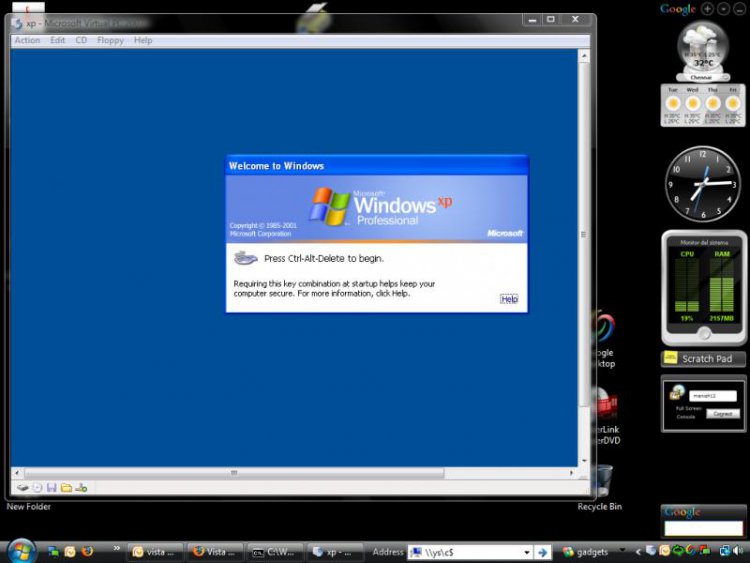Click the Help link in Welcome to Windows dialog
The image size is (750, 563).
509,299
